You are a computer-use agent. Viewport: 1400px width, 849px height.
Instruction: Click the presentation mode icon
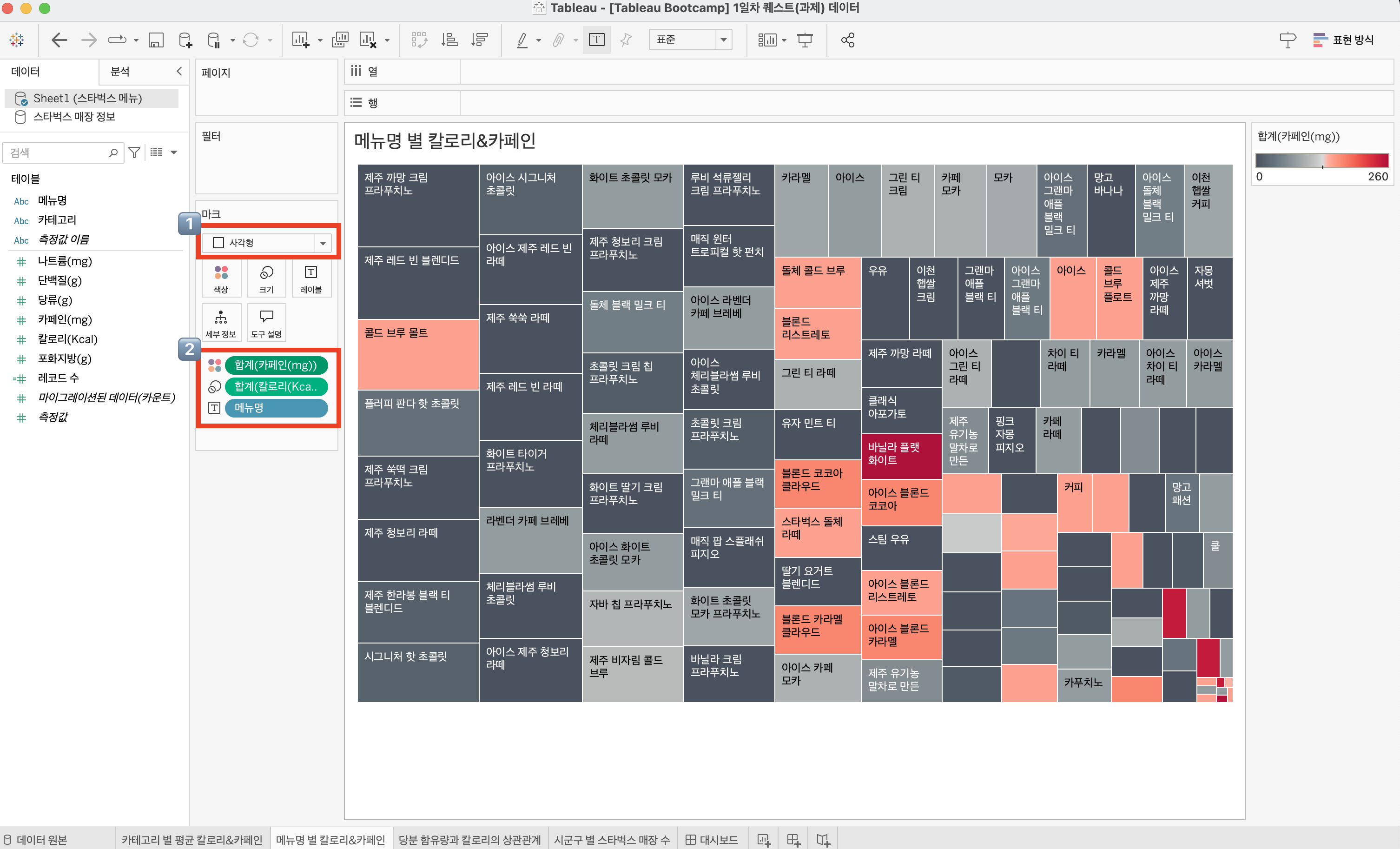(805, 40)
